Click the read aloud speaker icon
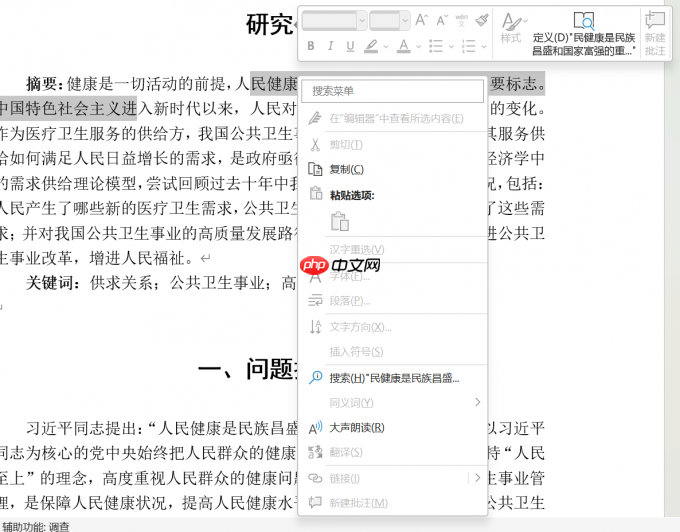Image resolution: width=680 pixels, height=532 pixels. click(x=315, y=428)
